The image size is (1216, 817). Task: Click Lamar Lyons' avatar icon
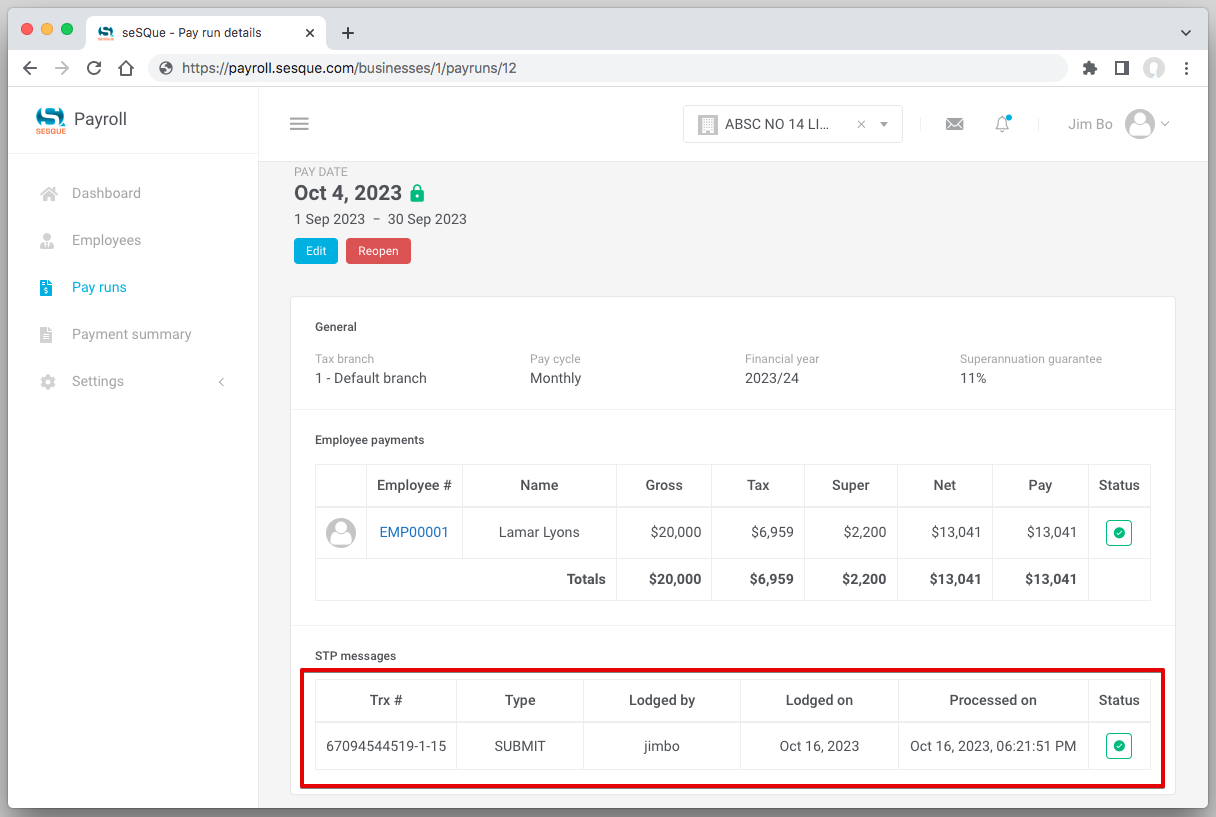[x=341, y=533]
